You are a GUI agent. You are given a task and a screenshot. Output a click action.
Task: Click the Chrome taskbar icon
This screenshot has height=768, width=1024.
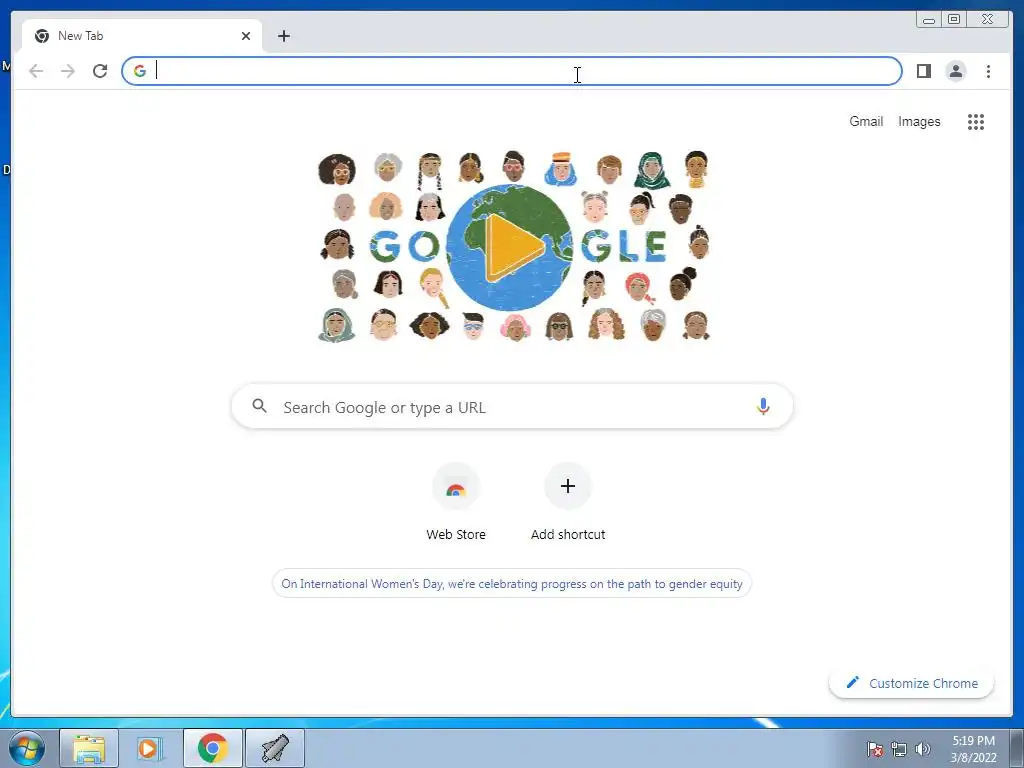tap(212, 748)
